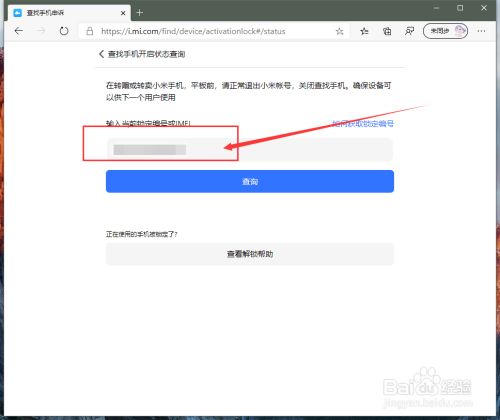Minimize the browser window
Screen dimensions: 500x420
[x=436, y=8]
